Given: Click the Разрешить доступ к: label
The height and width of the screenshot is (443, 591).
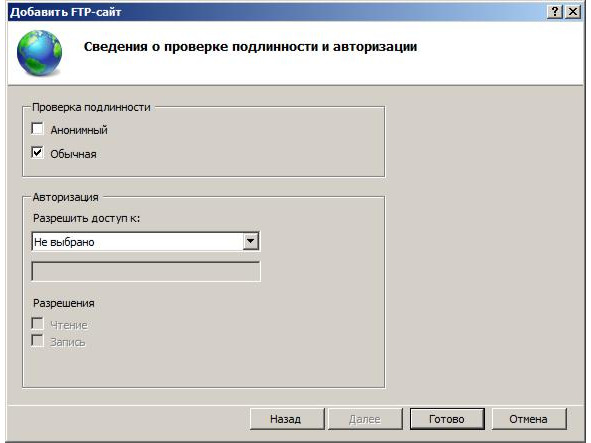Looking at the screenshot, I should click(86, 218).
